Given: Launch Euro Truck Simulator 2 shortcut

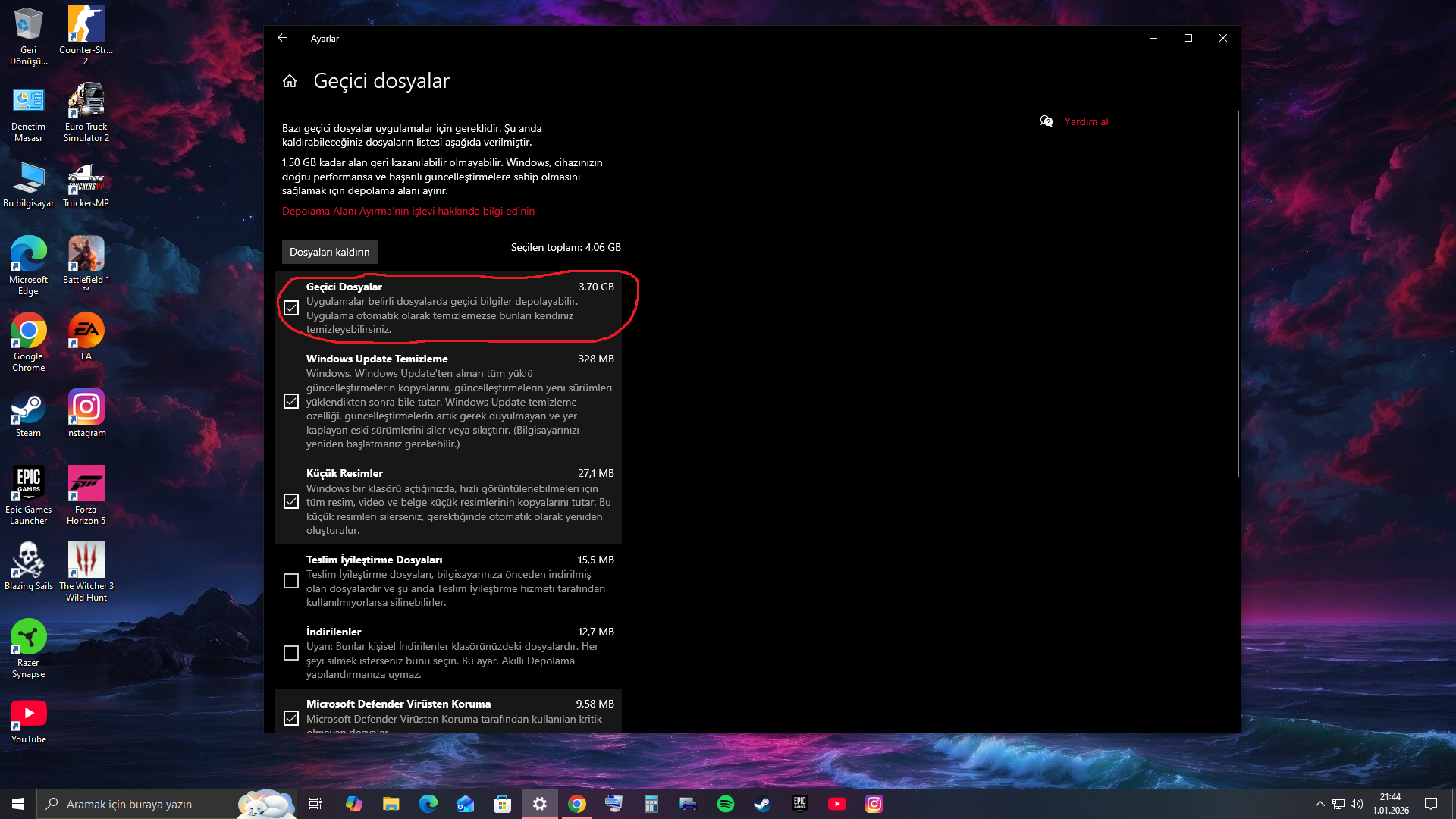Looking at the screenshot, I should (86, 113).
